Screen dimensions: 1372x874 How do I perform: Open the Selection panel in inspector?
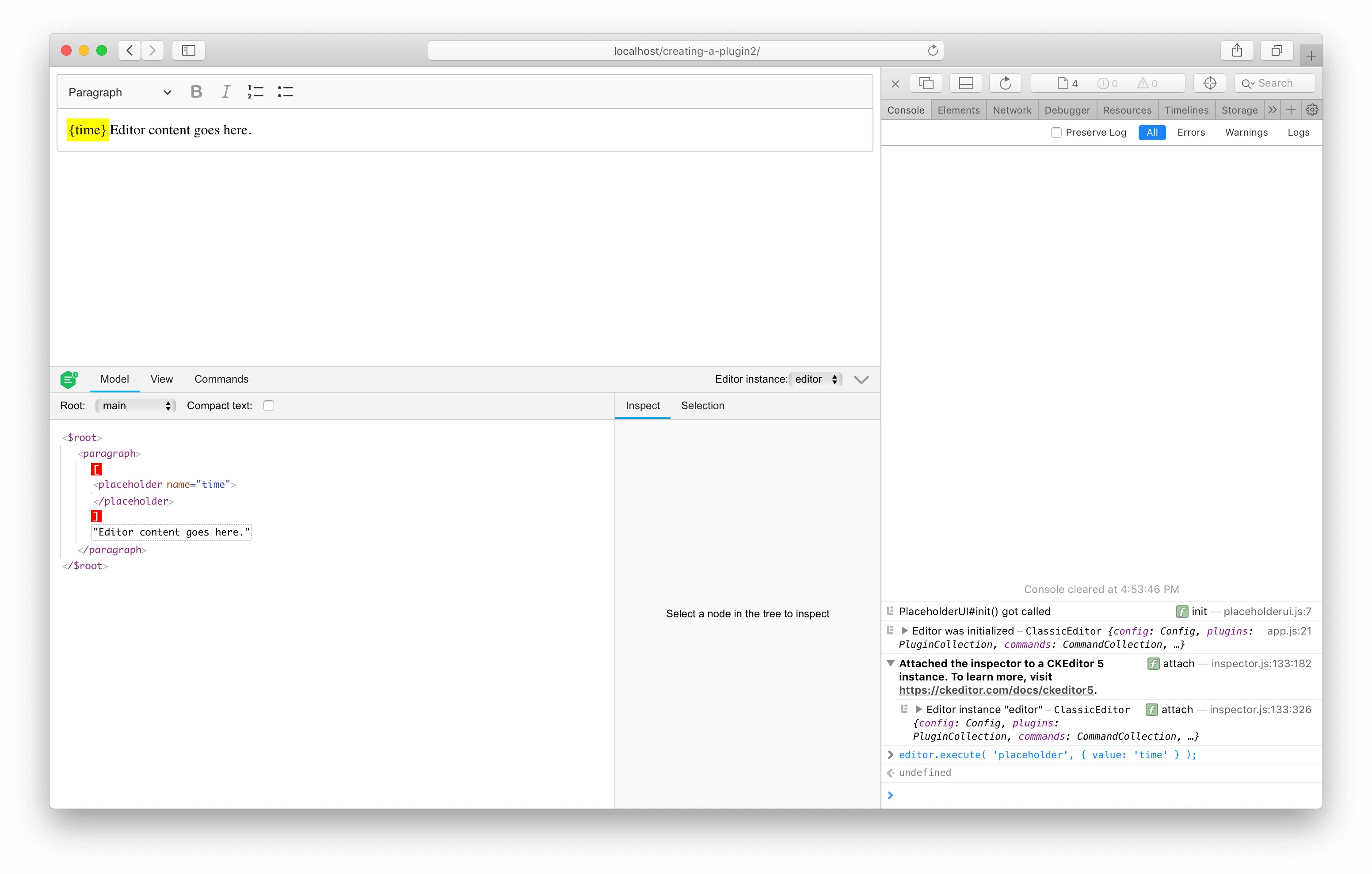[x=702, y=405]
